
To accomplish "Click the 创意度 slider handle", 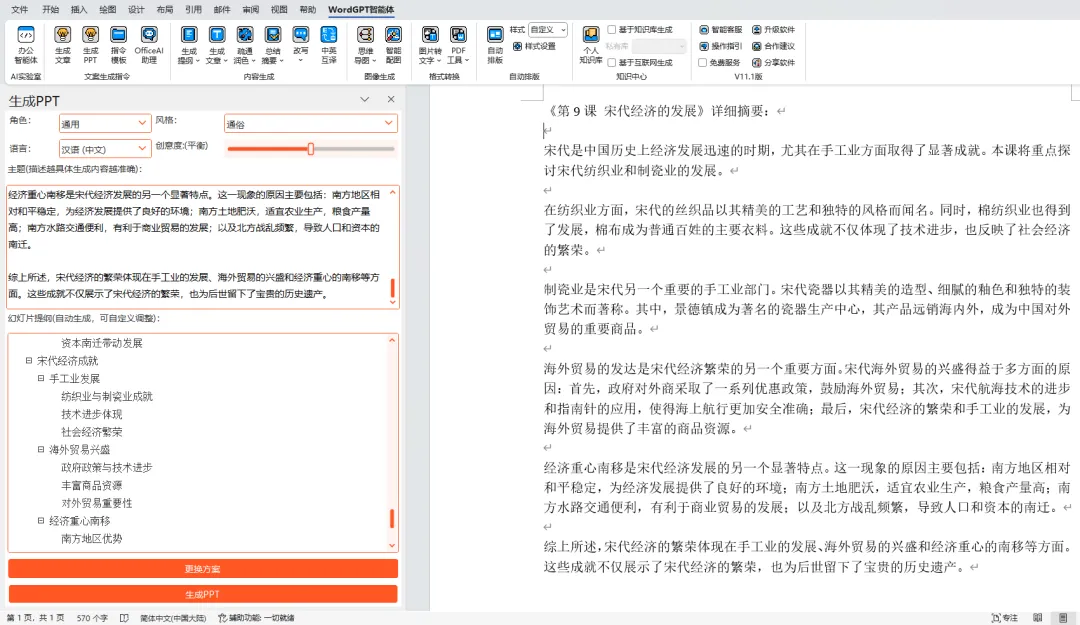I will 311,149.
